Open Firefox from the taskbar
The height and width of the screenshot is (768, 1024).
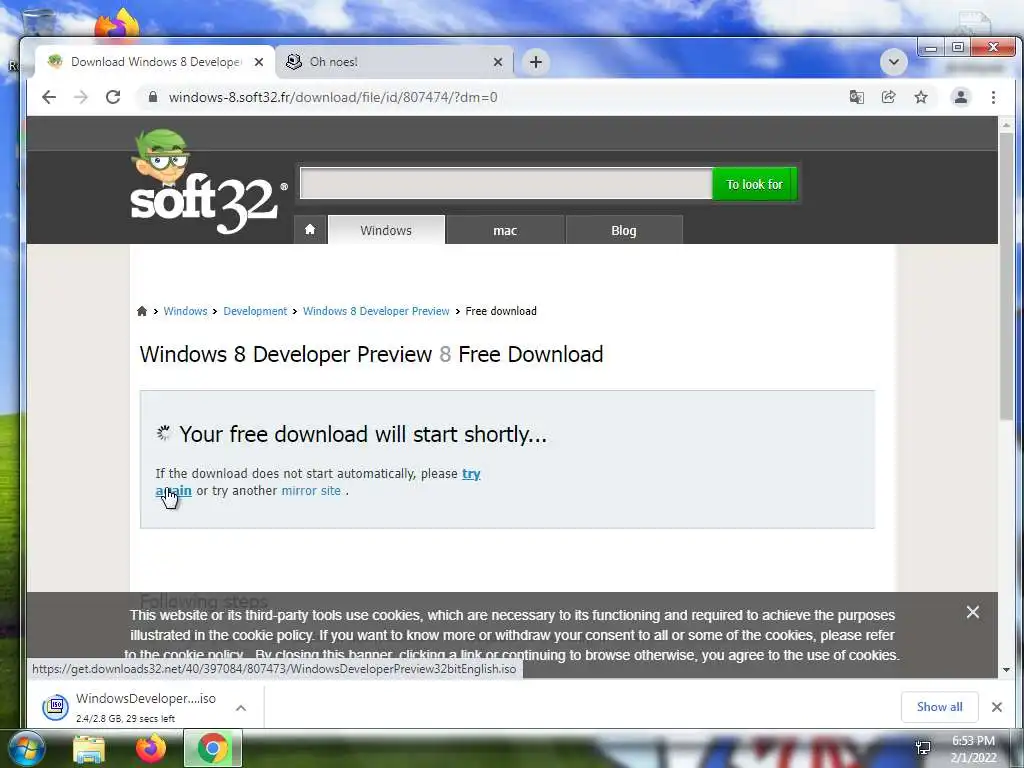[151, 748]
